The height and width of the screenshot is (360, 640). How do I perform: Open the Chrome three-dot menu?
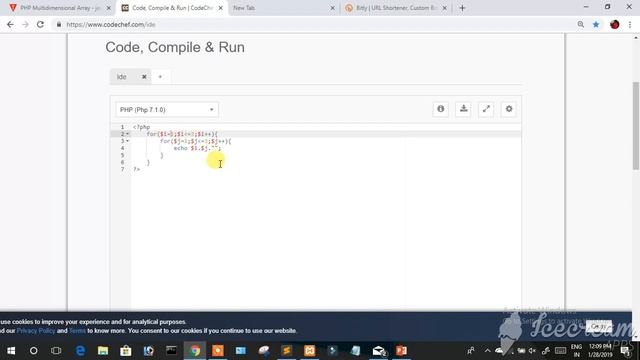point(630,24)
